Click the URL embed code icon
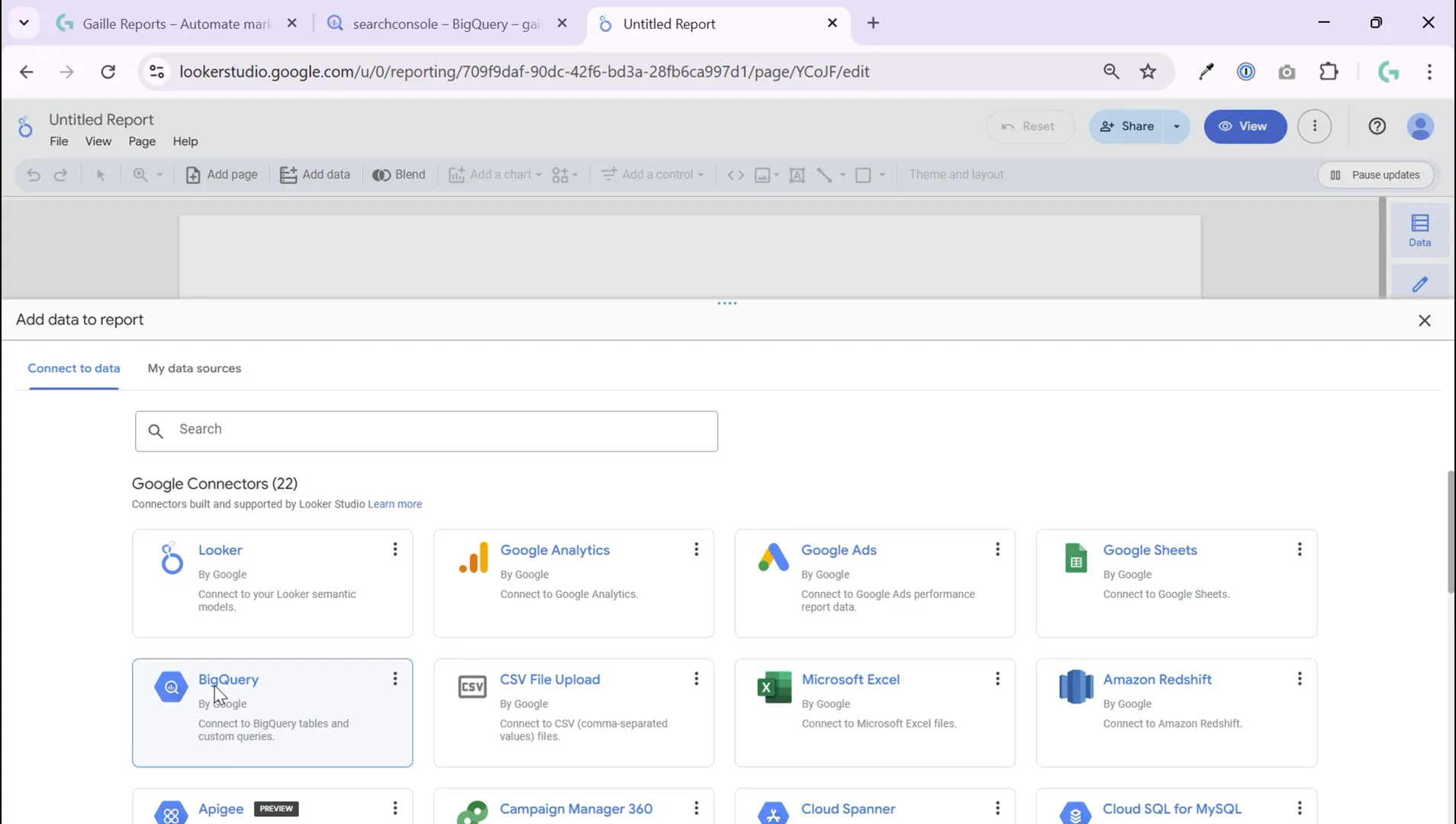 pyautogui.click(x=736, y=175)
